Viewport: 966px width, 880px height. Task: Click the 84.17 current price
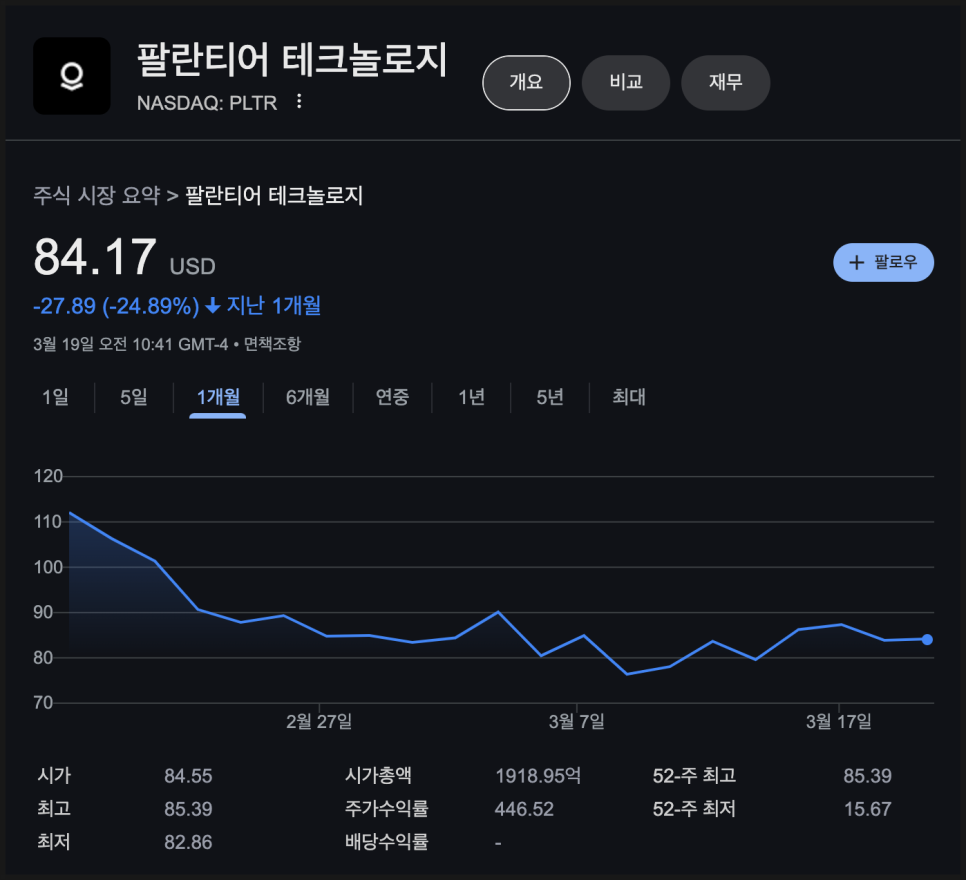tap(95, 256)
